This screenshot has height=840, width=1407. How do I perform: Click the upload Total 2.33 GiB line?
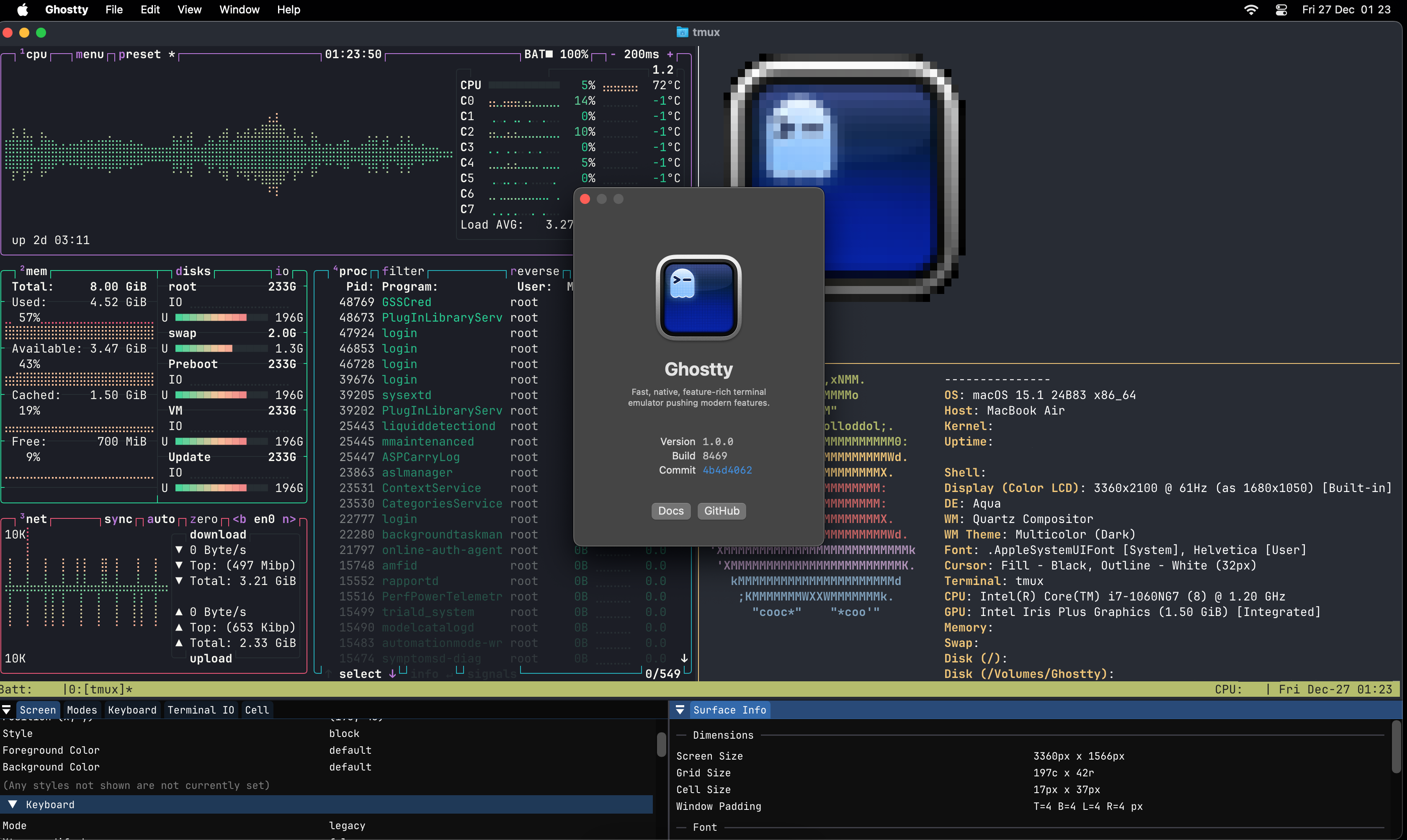pos(235,642)
